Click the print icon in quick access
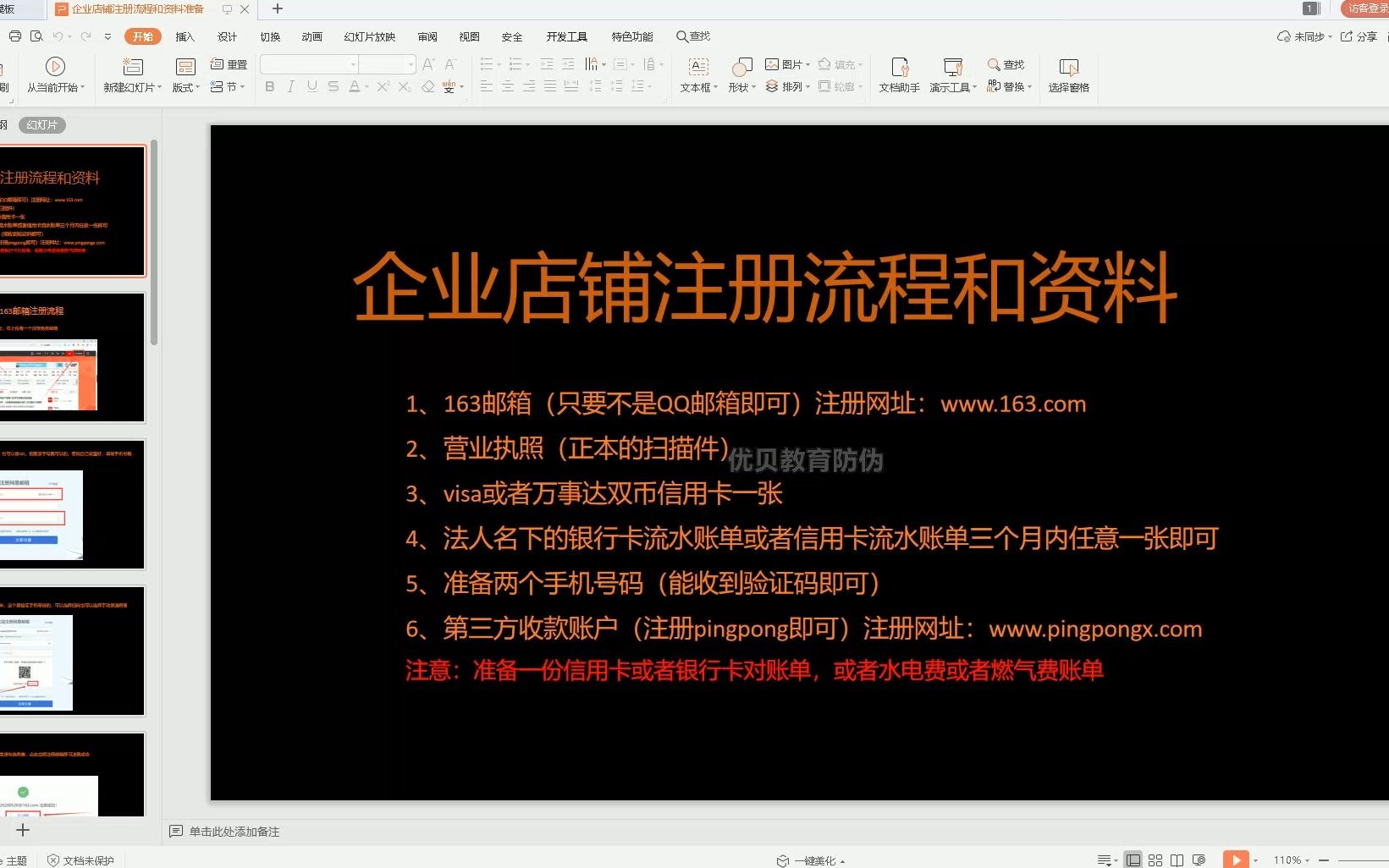This screenshot has width=1389, height=868. [x=15, y=36]
